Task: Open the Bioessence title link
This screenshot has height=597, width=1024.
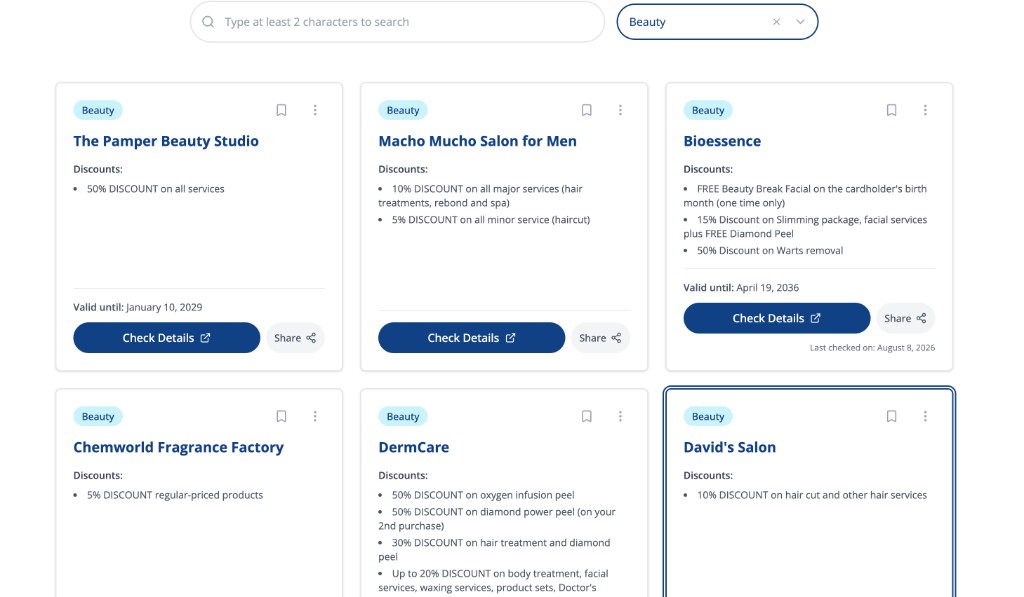Action: tap(722, 141)
